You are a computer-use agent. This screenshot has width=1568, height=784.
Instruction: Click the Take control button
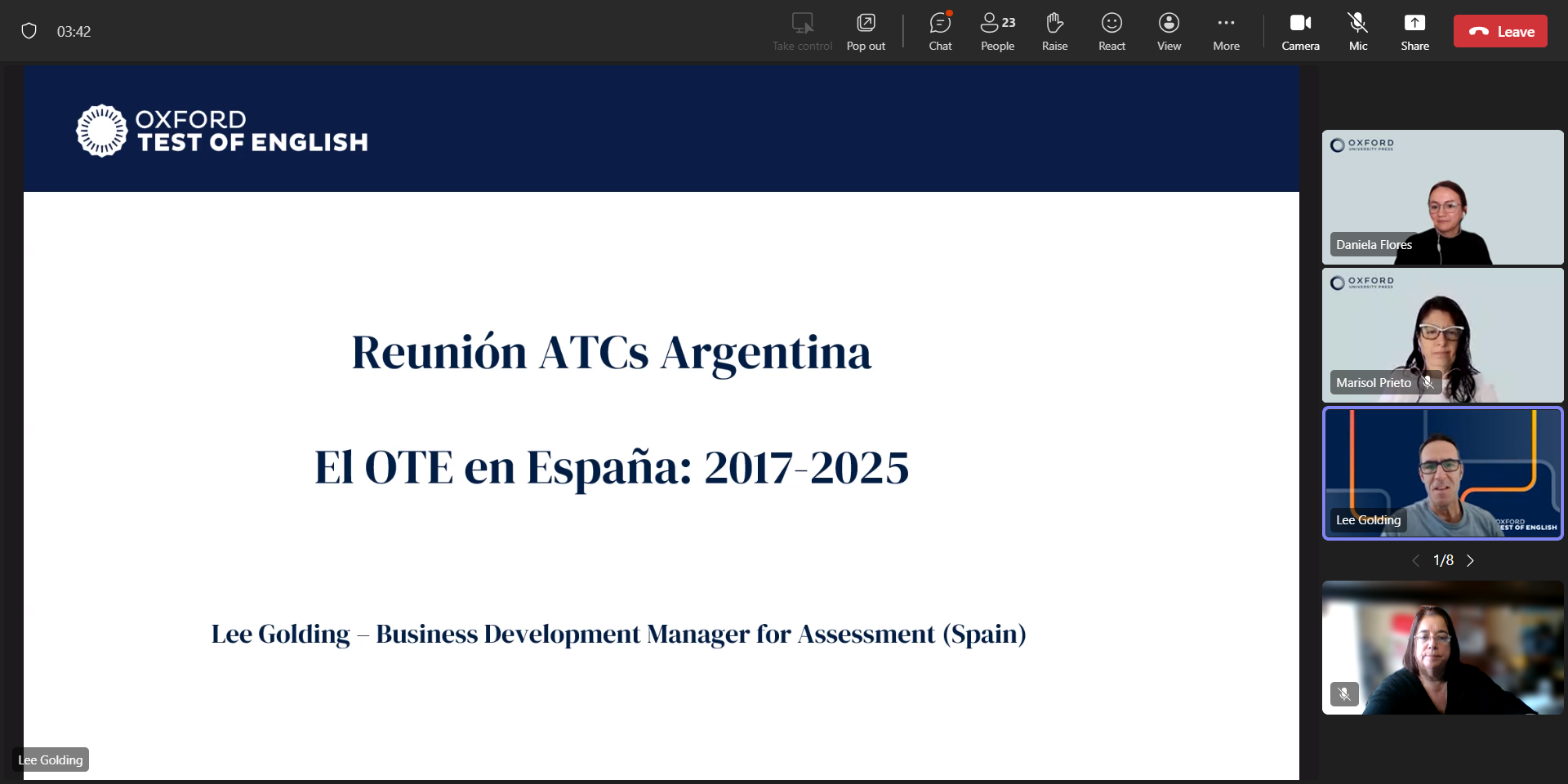pos(802,32)
